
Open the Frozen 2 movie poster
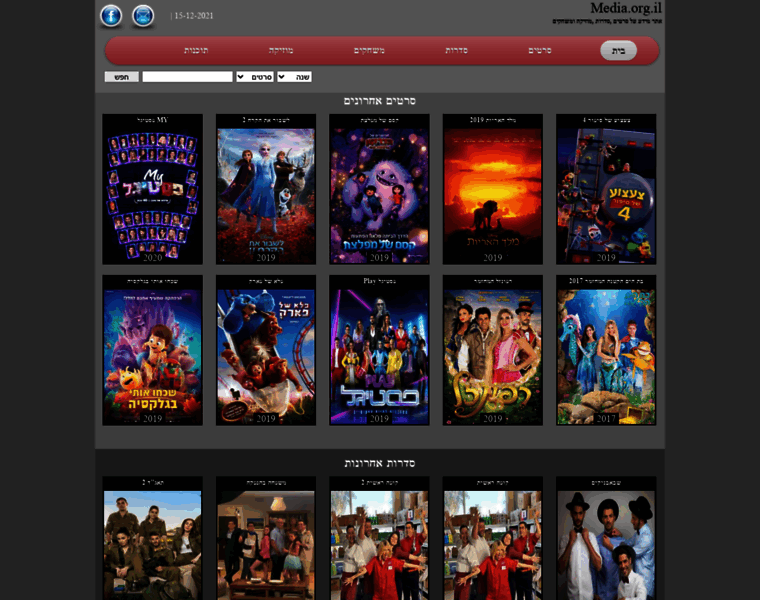click(x=266, y=189)
